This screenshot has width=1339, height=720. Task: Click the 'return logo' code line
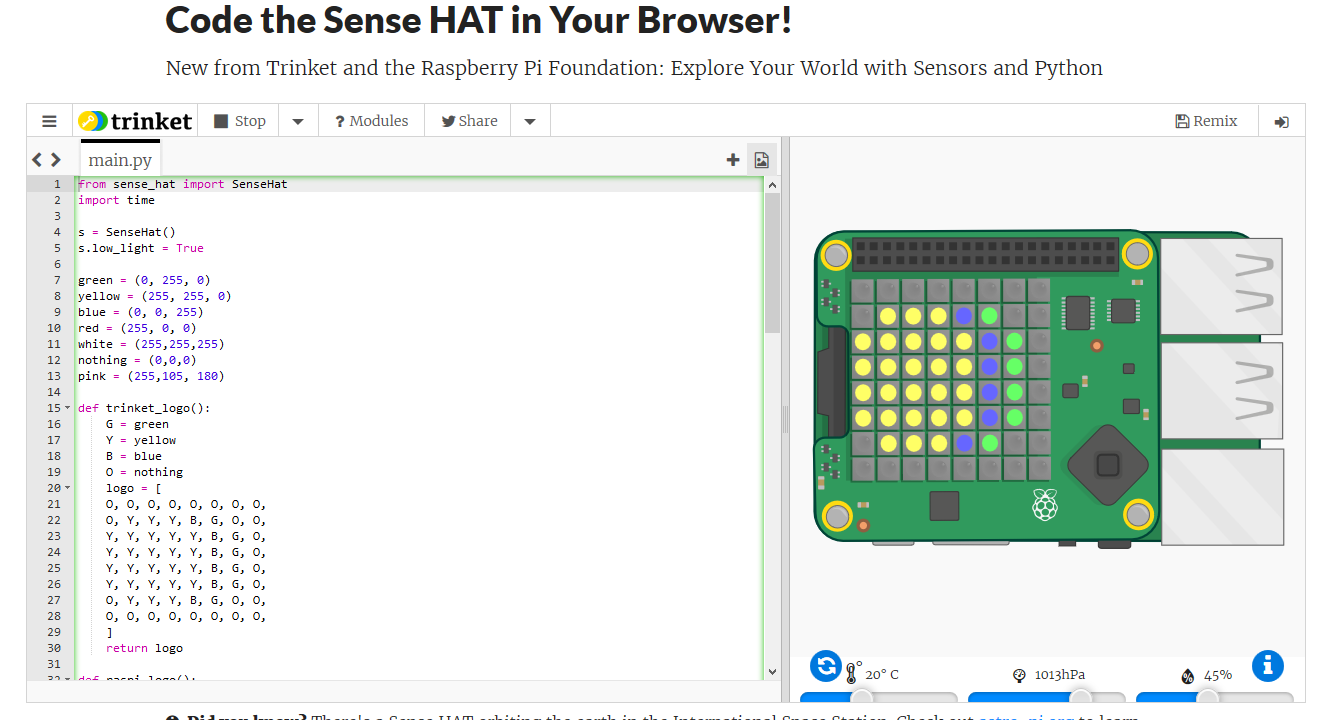click(x=144, y=648)
